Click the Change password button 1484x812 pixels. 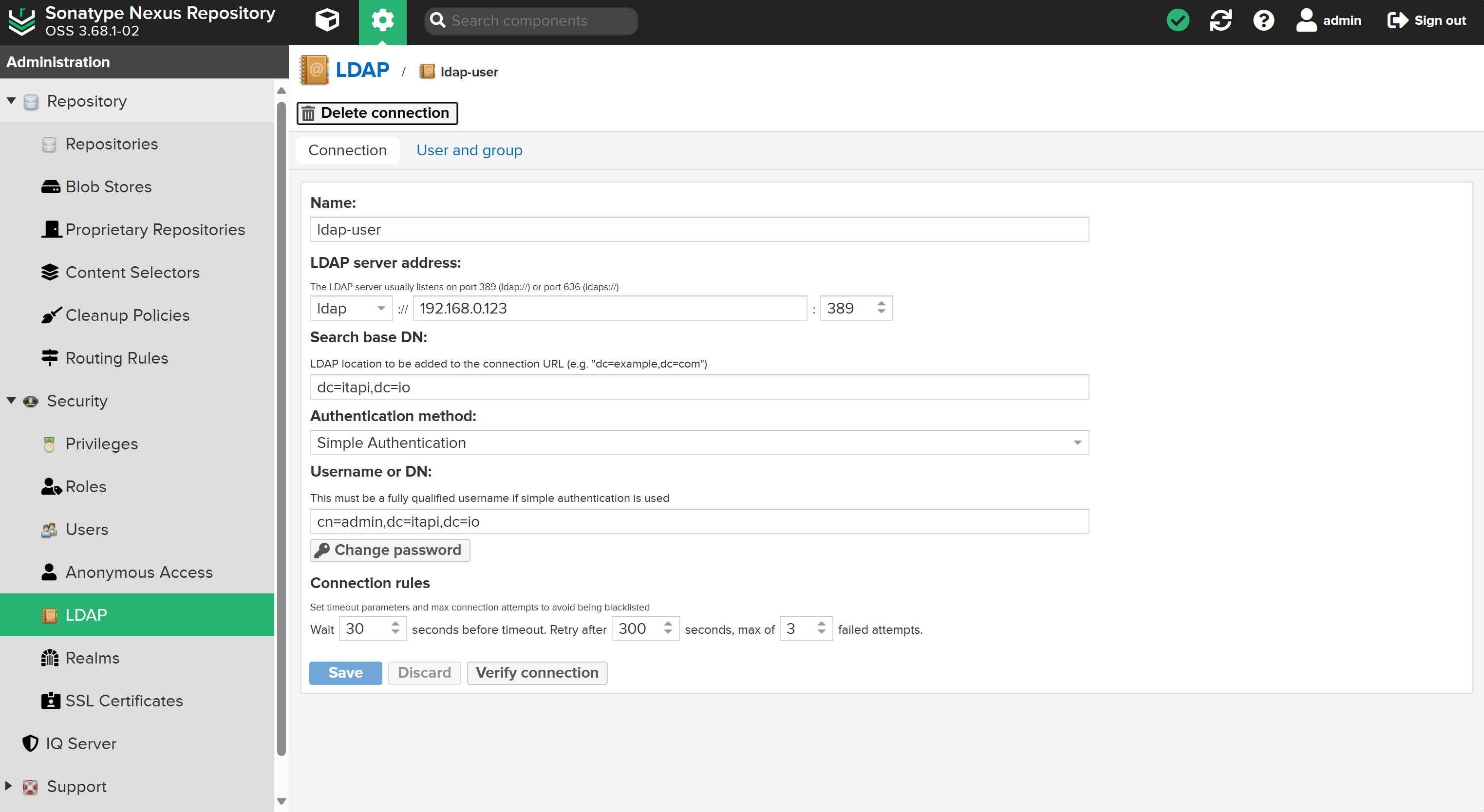[390, 550]
